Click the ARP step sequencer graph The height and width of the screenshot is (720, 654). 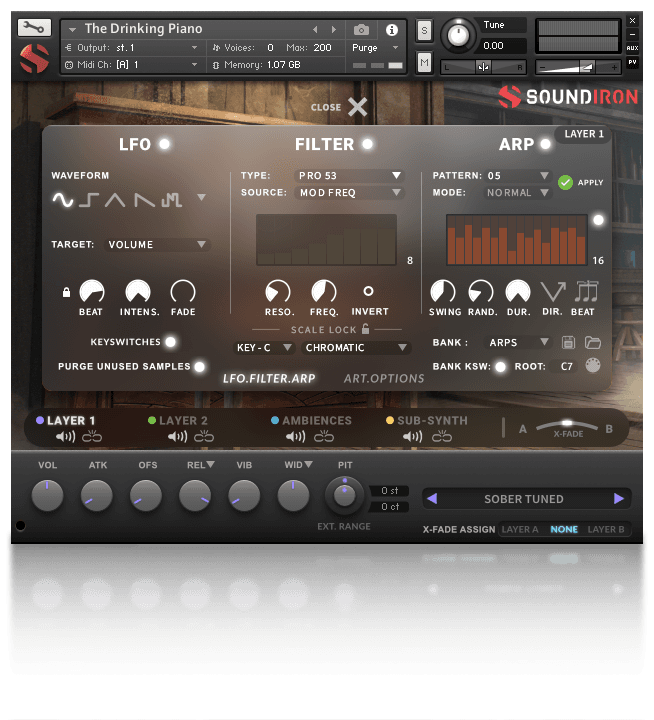[517, 239]
